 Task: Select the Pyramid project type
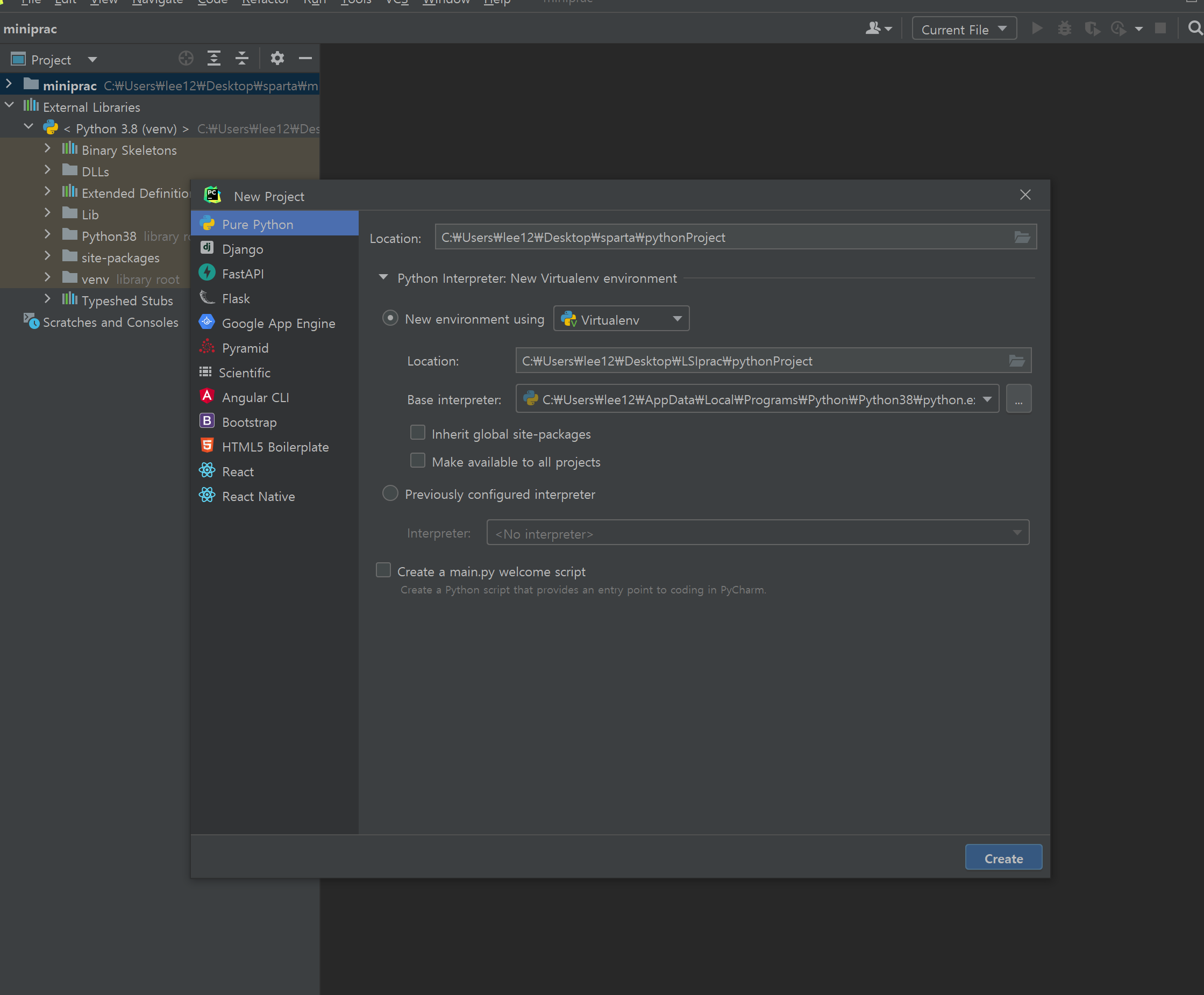point(275,348)
